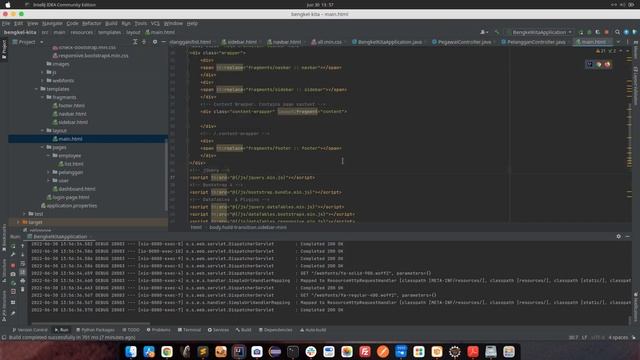
Task: Switch to sidebar.html editor tab
Action: pos(240,42)
